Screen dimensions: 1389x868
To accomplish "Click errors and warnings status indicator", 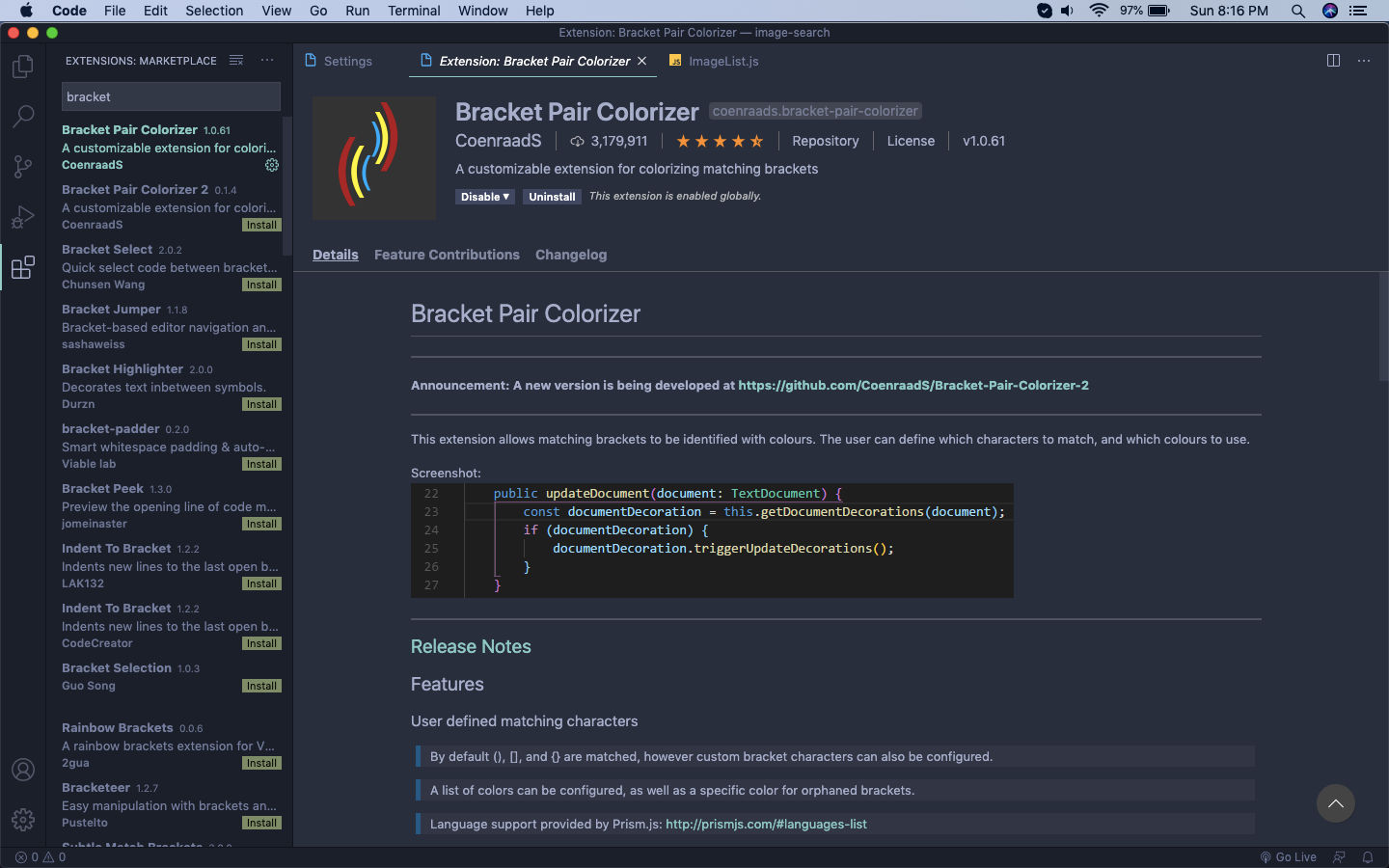I will click(41, 856).
